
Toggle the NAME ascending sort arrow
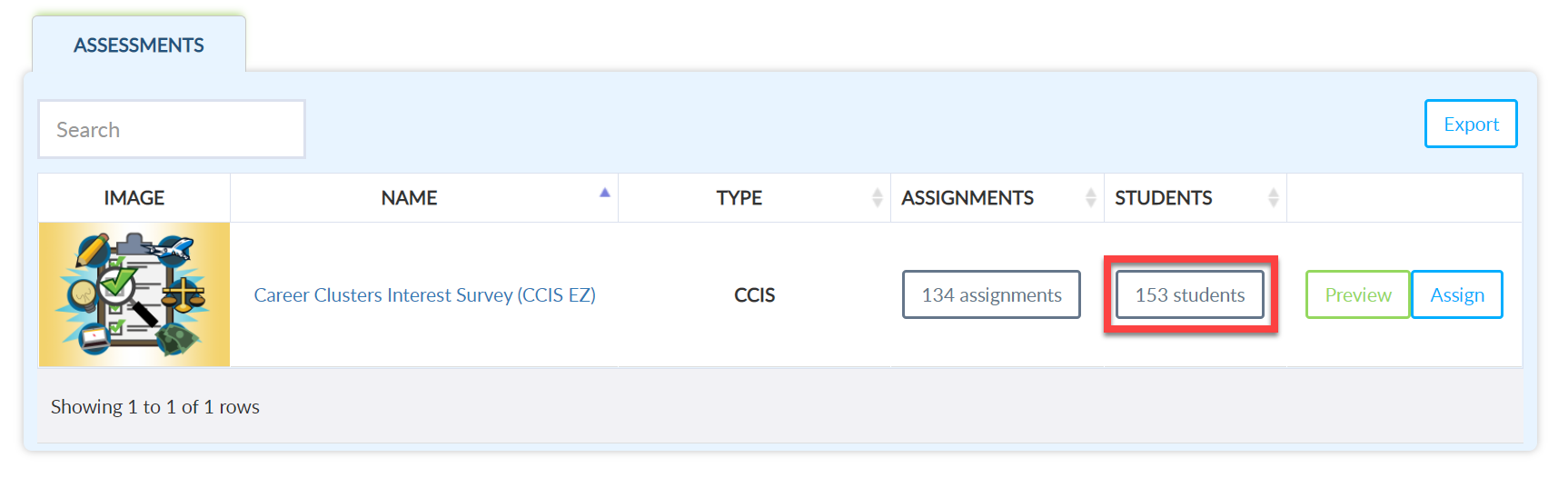pos(604,193)
